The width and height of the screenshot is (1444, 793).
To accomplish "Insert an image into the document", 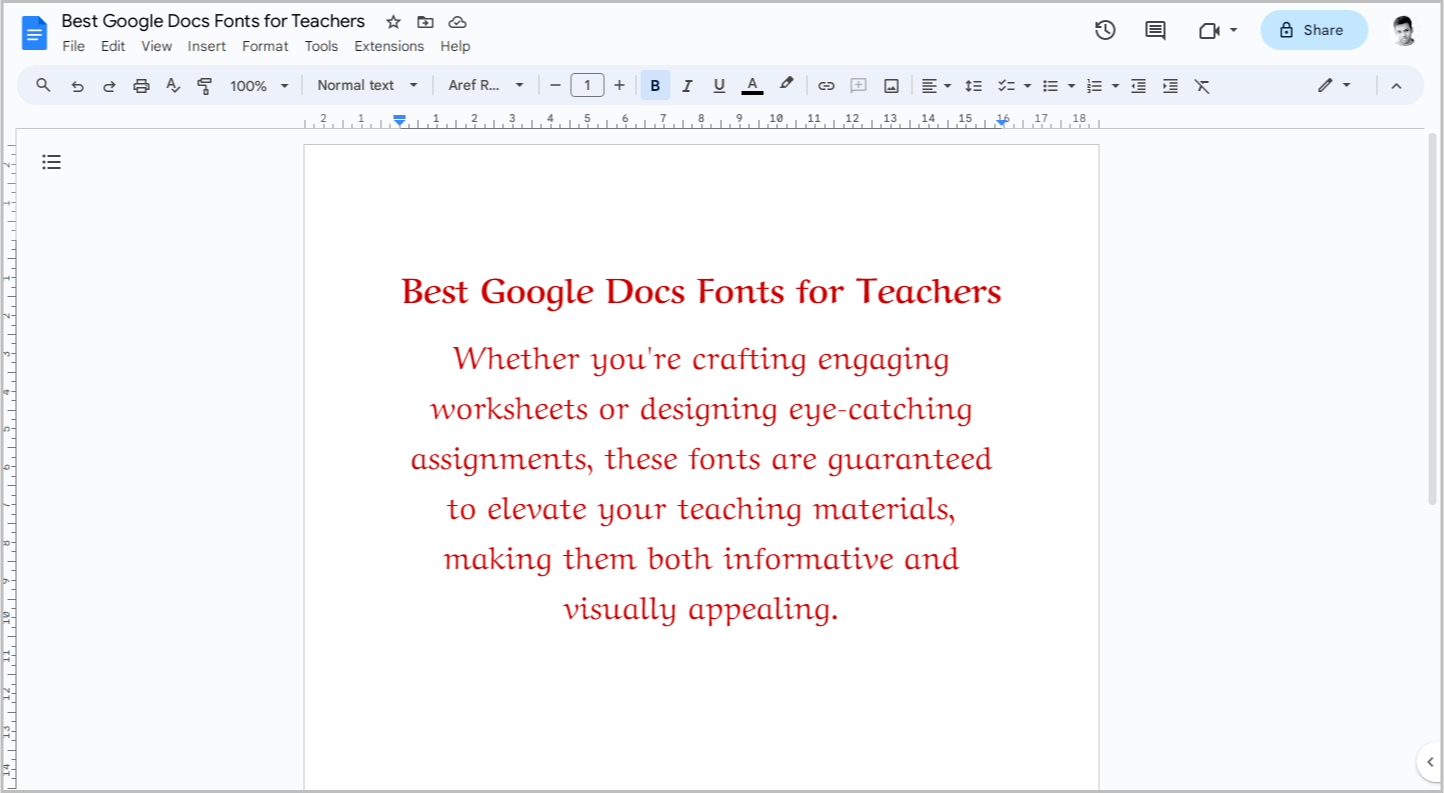I will (x=890, y=85).
